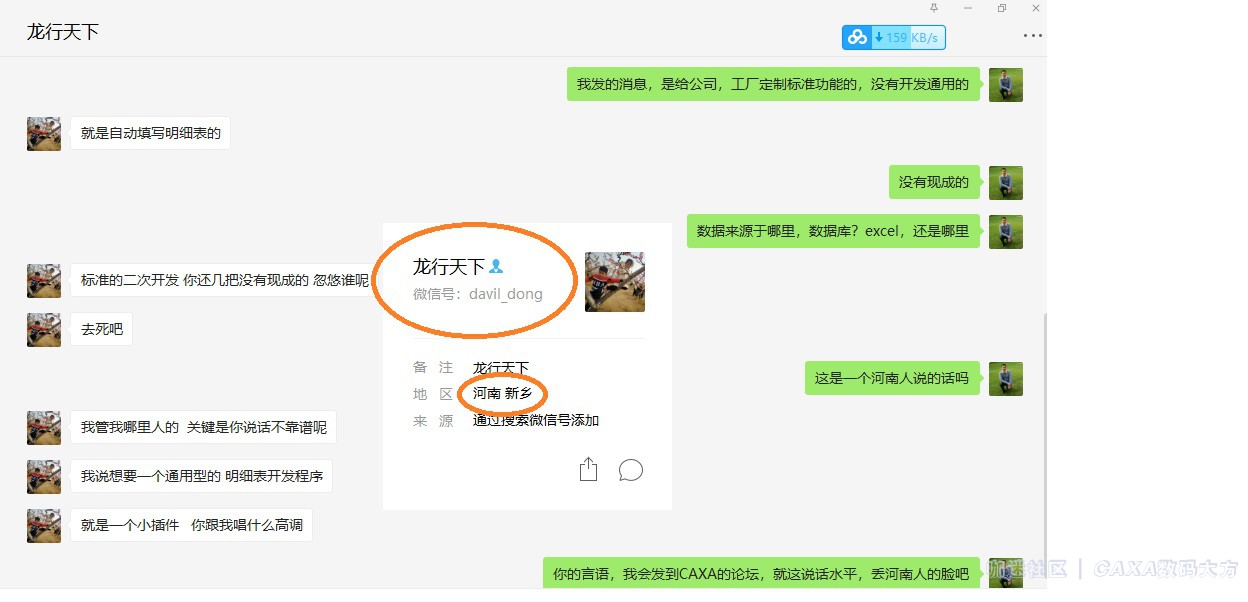Select the message '这是一个河南人说的话吗'
Viewport: 1248px width, 602px height.
point(892,378)
